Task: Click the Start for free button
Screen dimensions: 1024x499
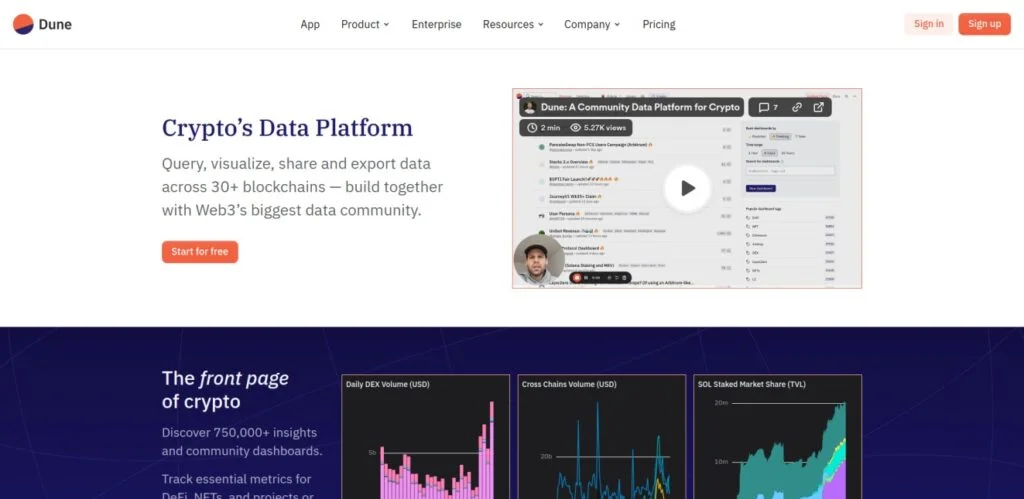Action: pos(200,251)
